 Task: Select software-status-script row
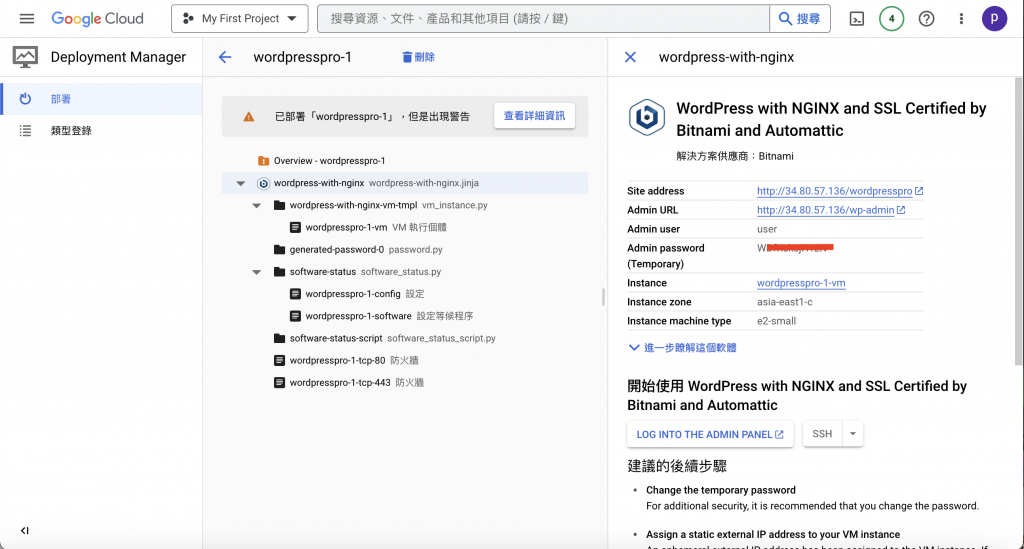pos(405,338)
